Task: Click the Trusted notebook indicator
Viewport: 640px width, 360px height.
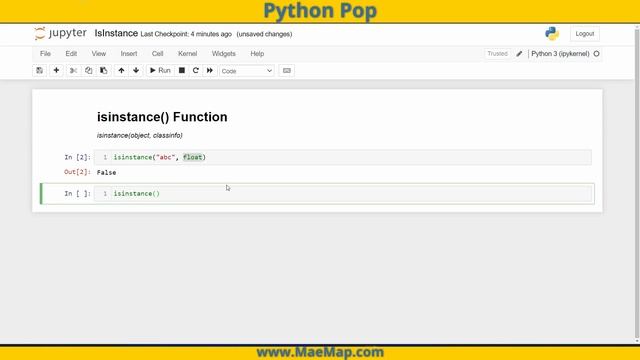Action: point(498,53)
